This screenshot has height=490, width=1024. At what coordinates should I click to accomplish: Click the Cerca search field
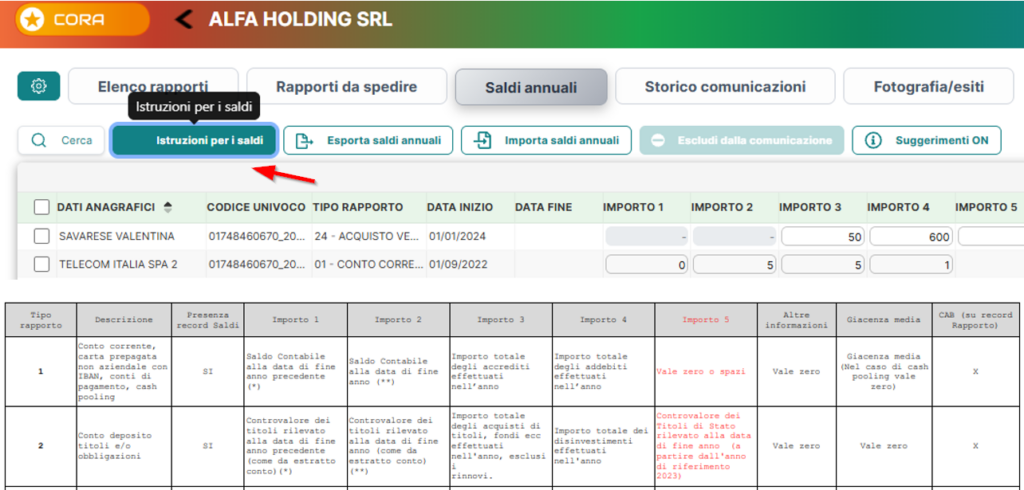61,140
